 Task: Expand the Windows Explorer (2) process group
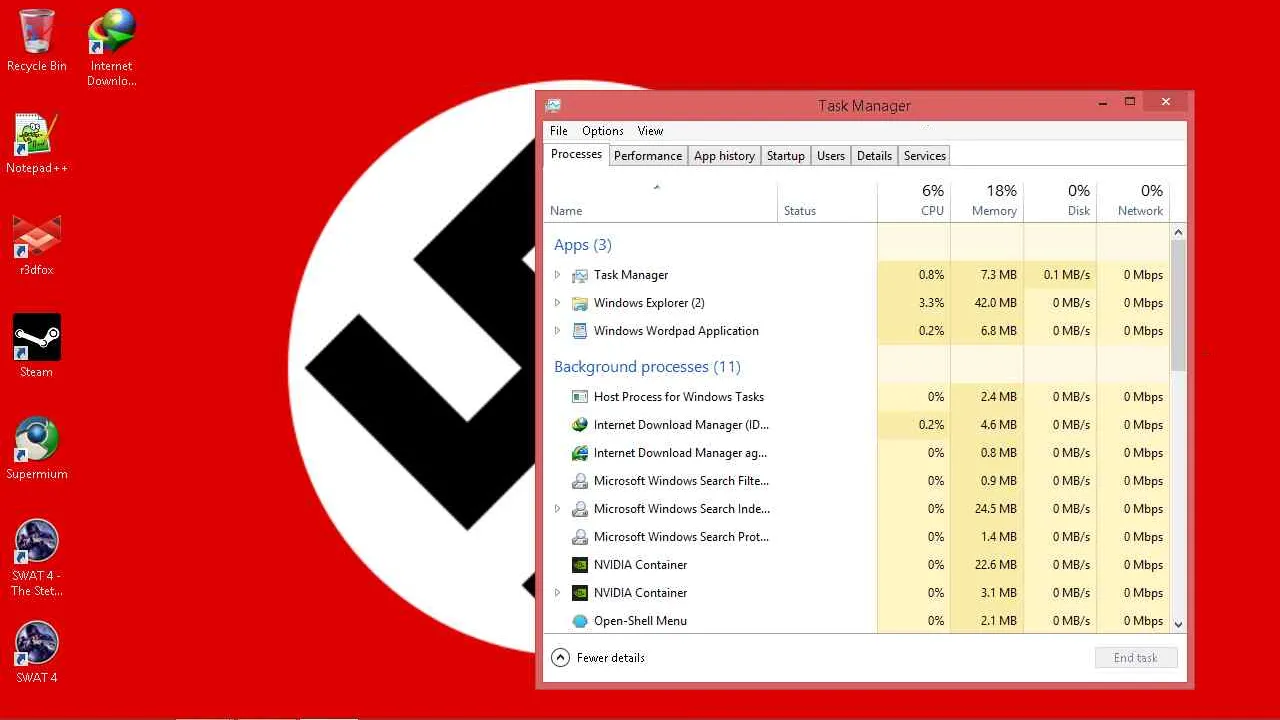(x=558, y=303)
